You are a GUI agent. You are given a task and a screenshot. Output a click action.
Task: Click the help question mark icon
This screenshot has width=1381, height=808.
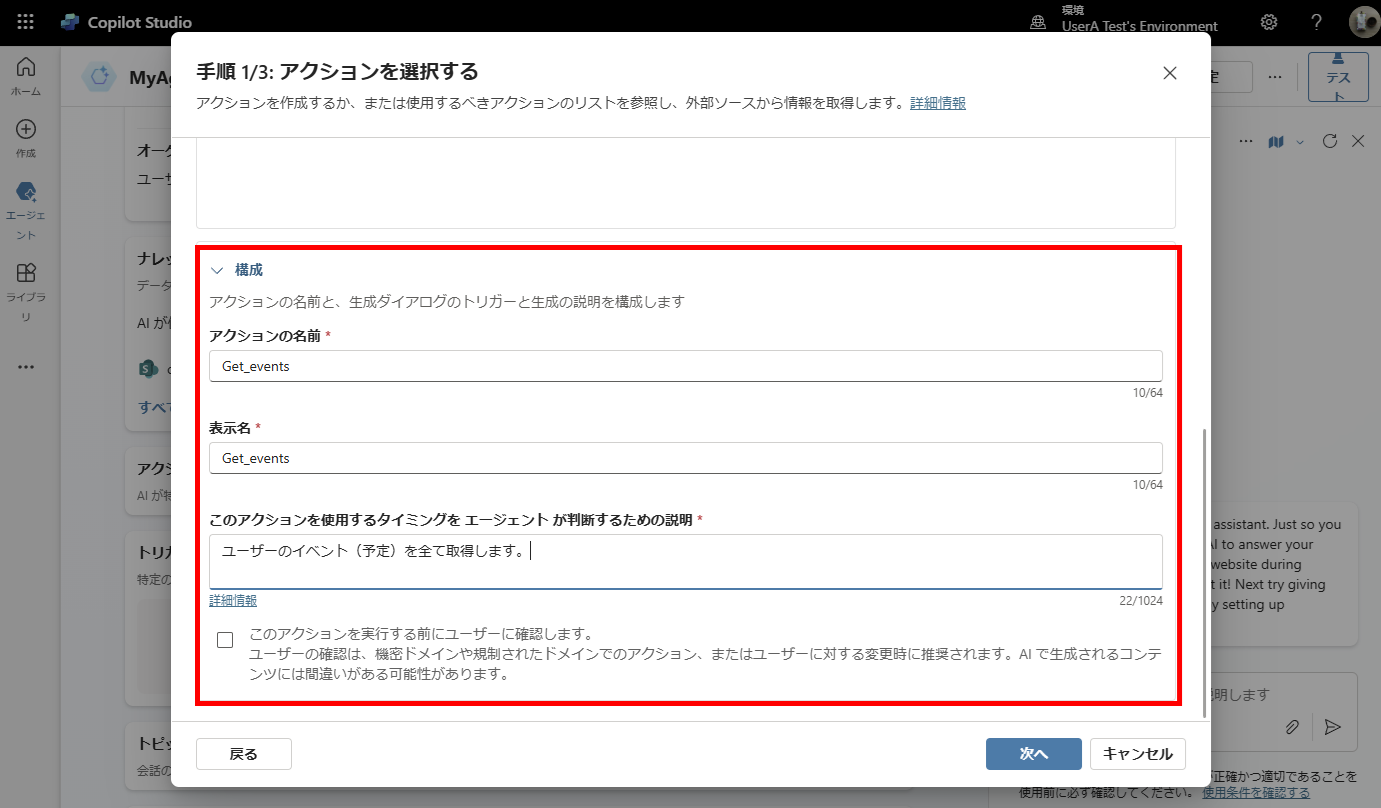coord(1317,22)
